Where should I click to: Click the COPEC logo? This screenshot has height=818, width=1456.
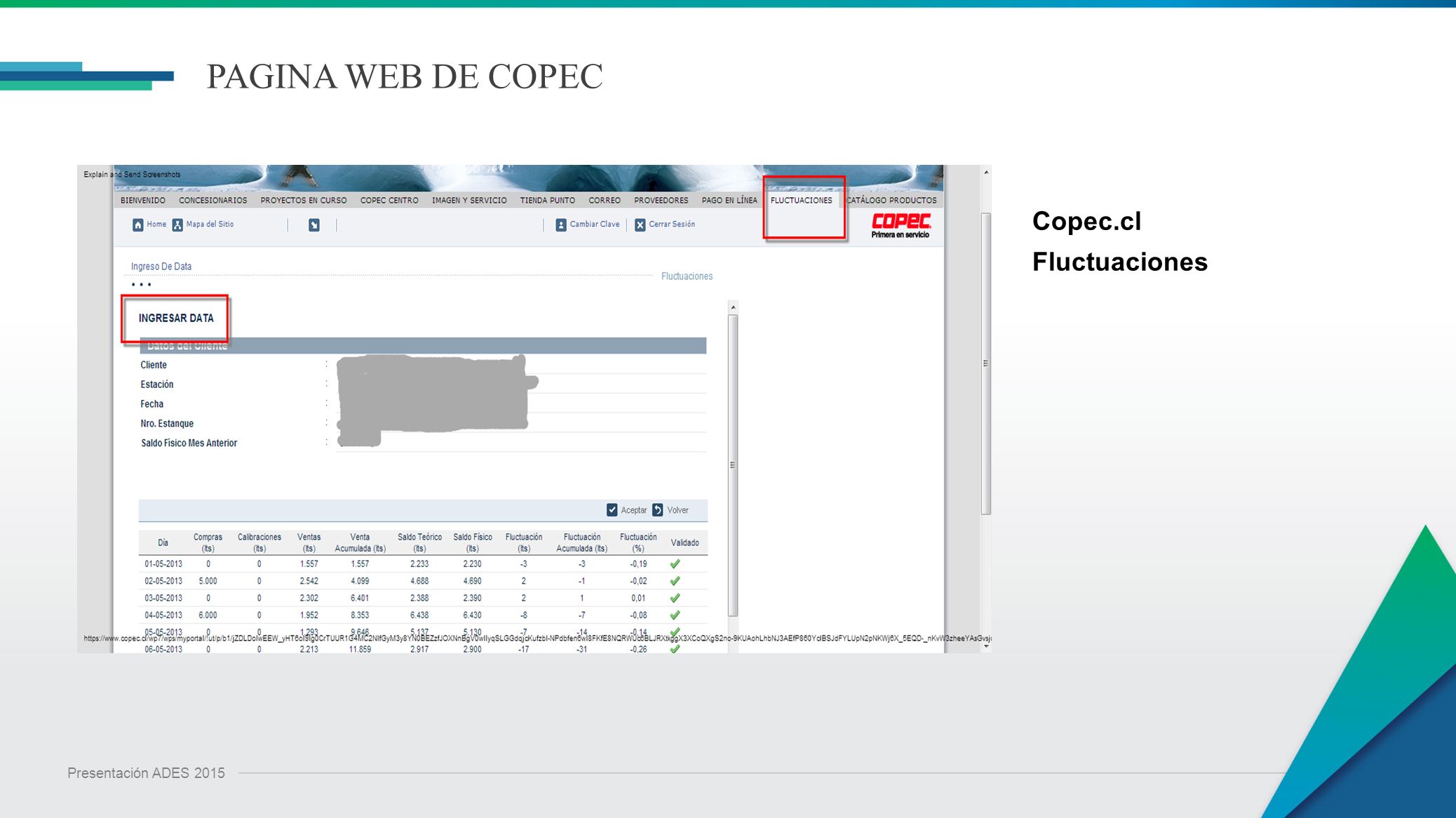(901, 225)
